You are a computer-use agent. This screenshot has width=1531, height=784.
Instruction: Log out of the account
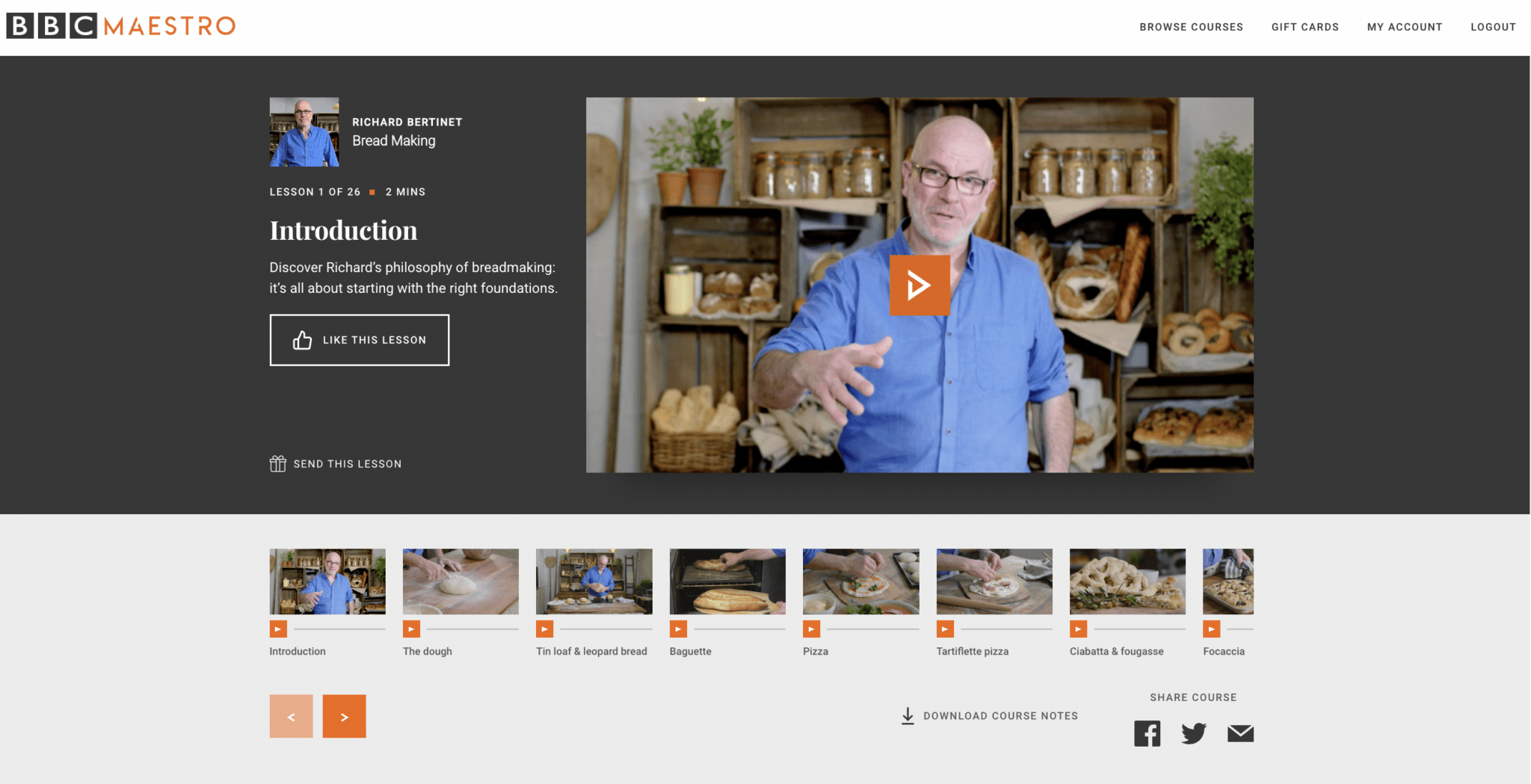click(x=1492, y=27)
